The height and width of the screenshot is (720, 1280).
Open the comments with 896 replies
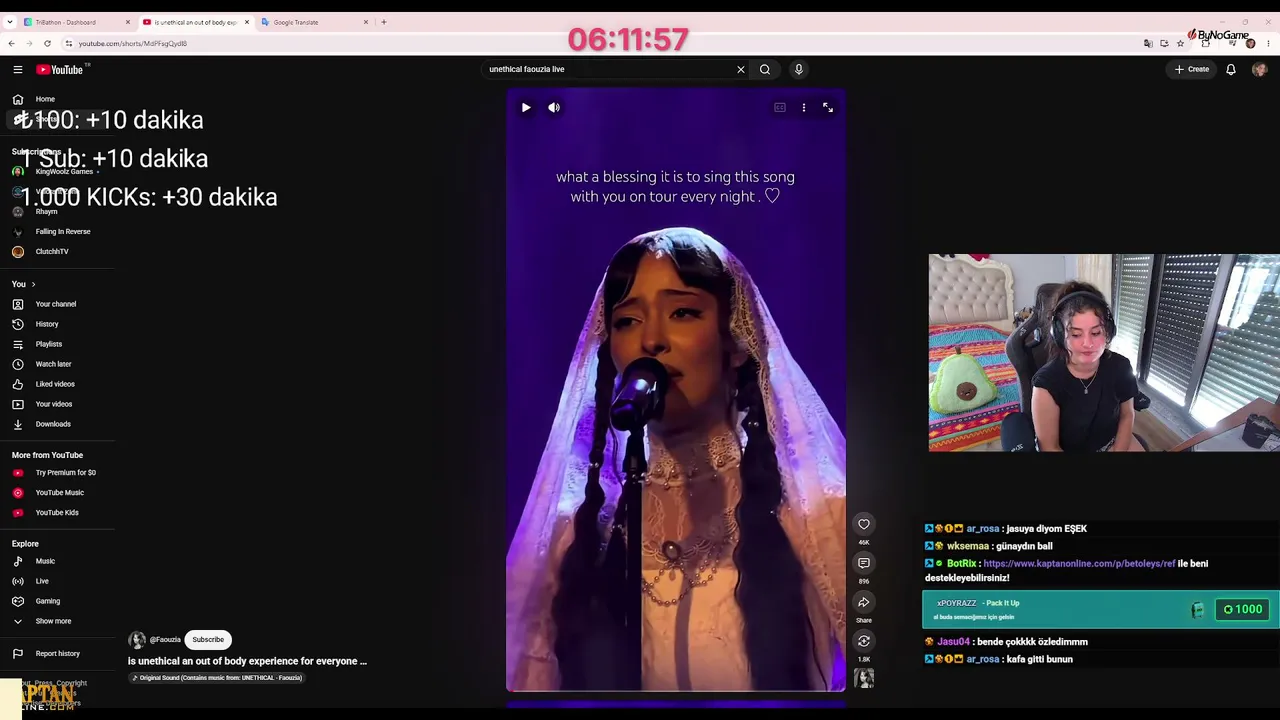864,563
